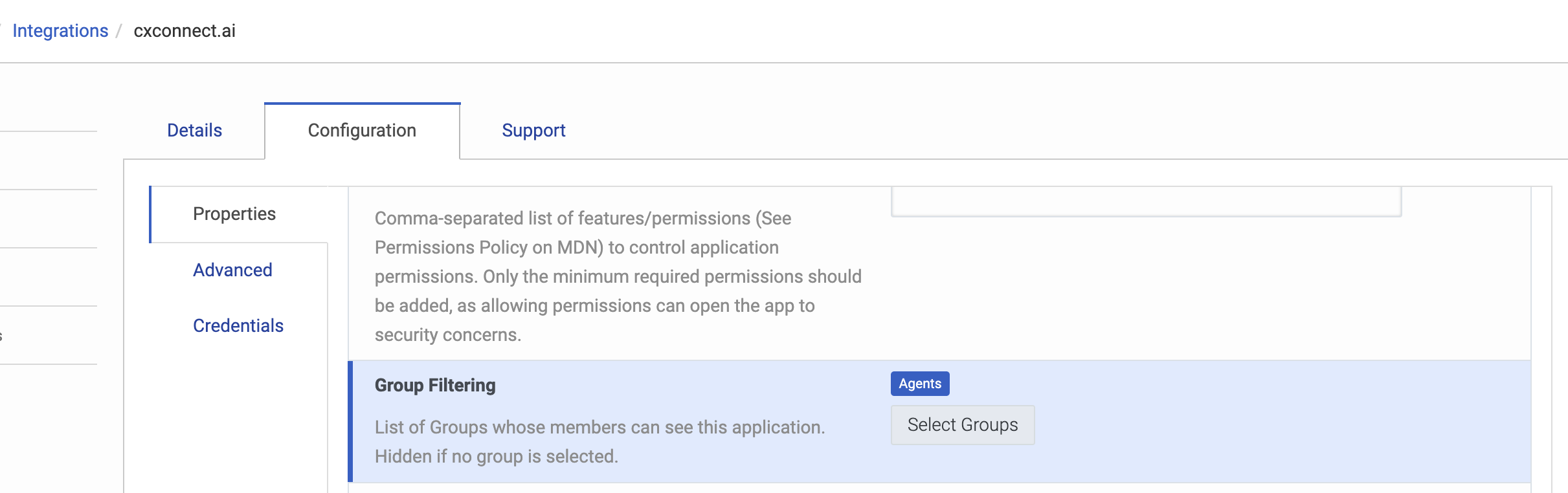Screen dimensions: 1568x493
Task: Select the Properties section
Action: [x=234, y=214]
